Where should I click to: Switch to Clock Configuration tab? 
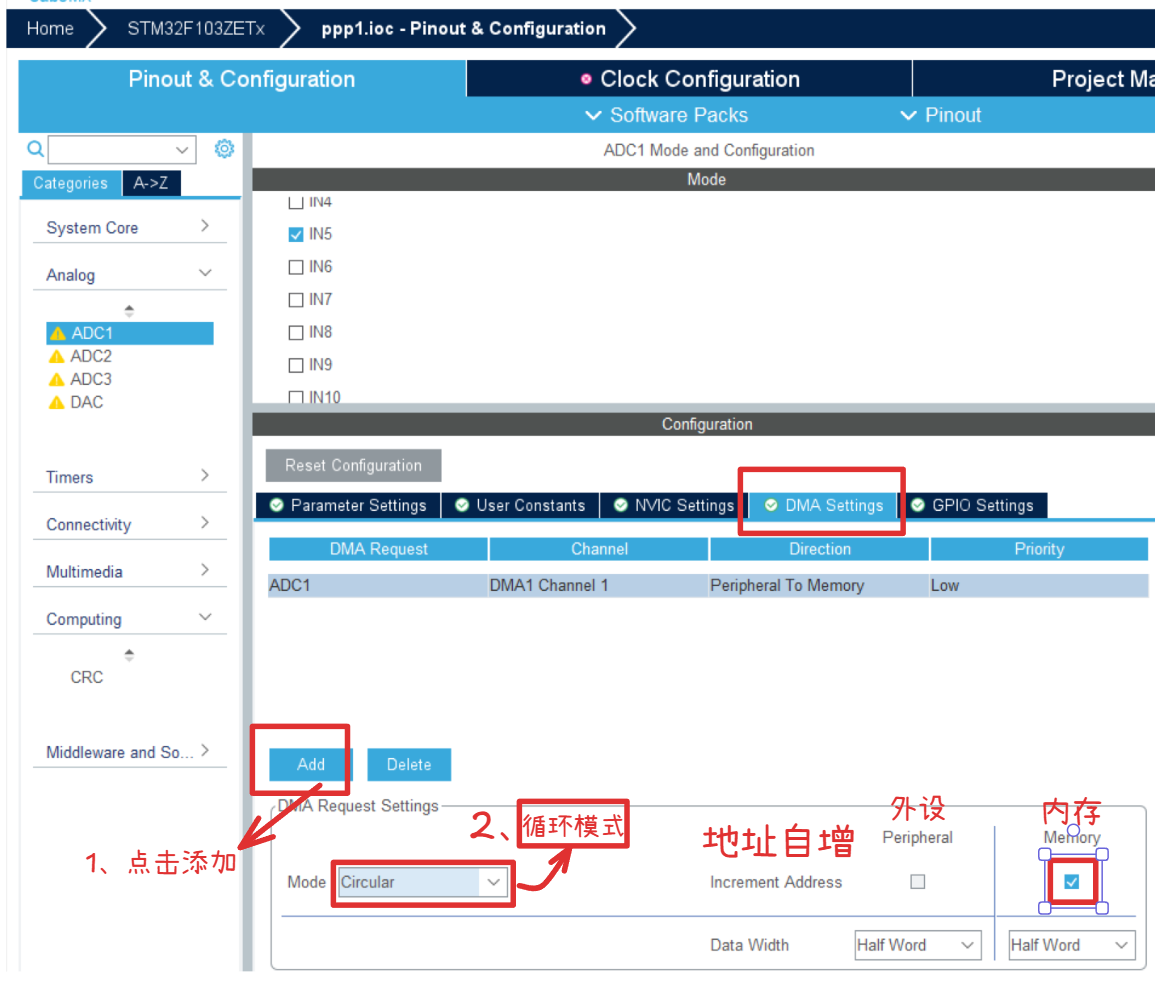689,79
